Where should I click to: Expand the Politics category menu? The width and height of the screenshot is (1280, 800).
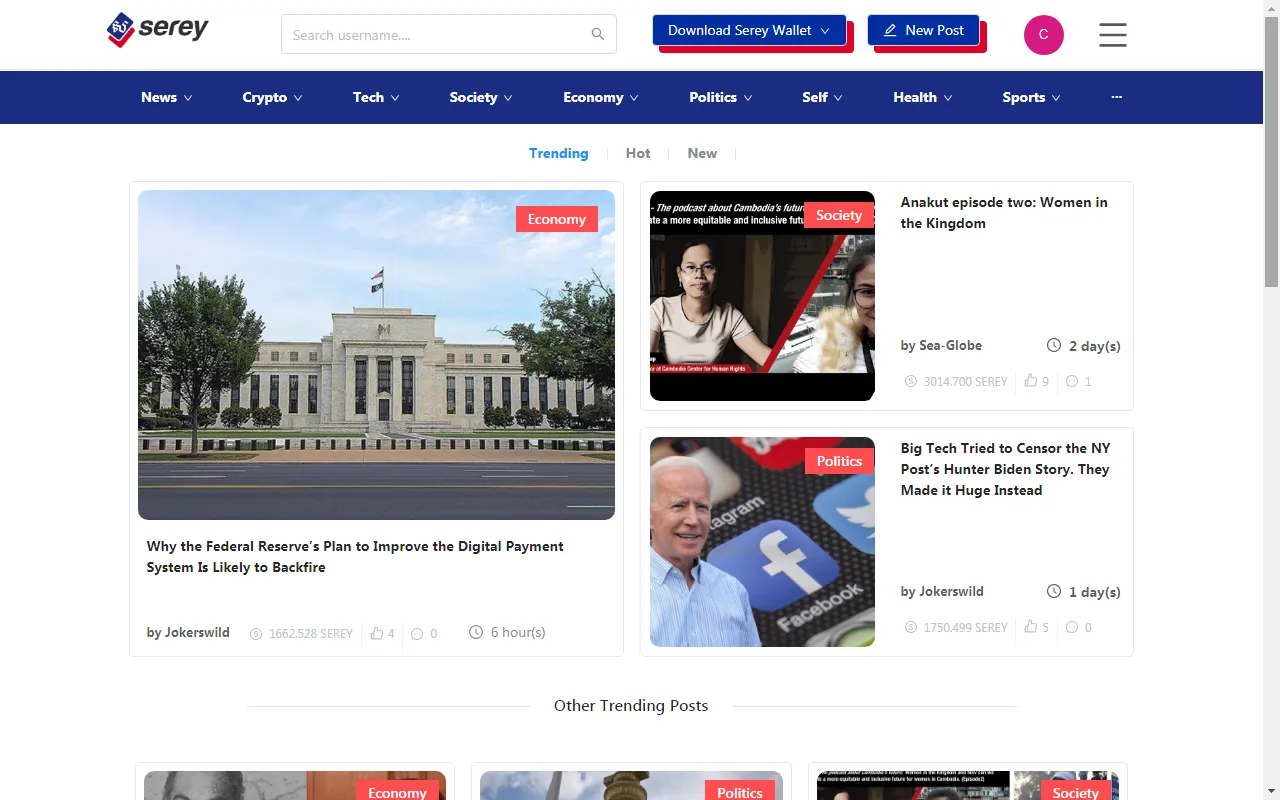721,97
